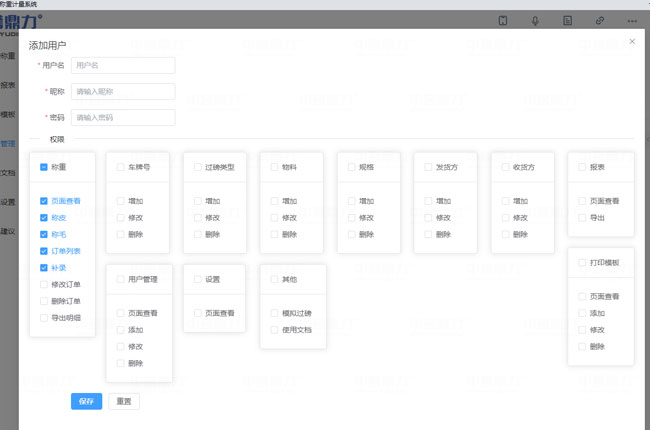
Task: Check 导出 under the 报表 card
Action: point(582,218)
